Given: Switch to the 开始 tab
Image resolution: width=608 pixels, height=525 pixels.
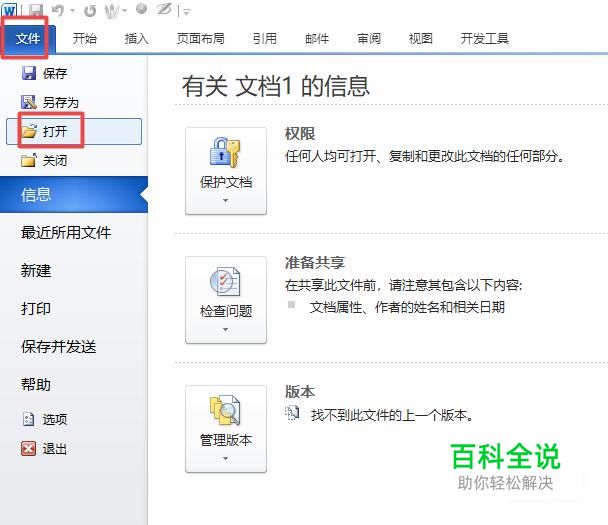Looking at the screenshot, I should click(x=85, y=38).
